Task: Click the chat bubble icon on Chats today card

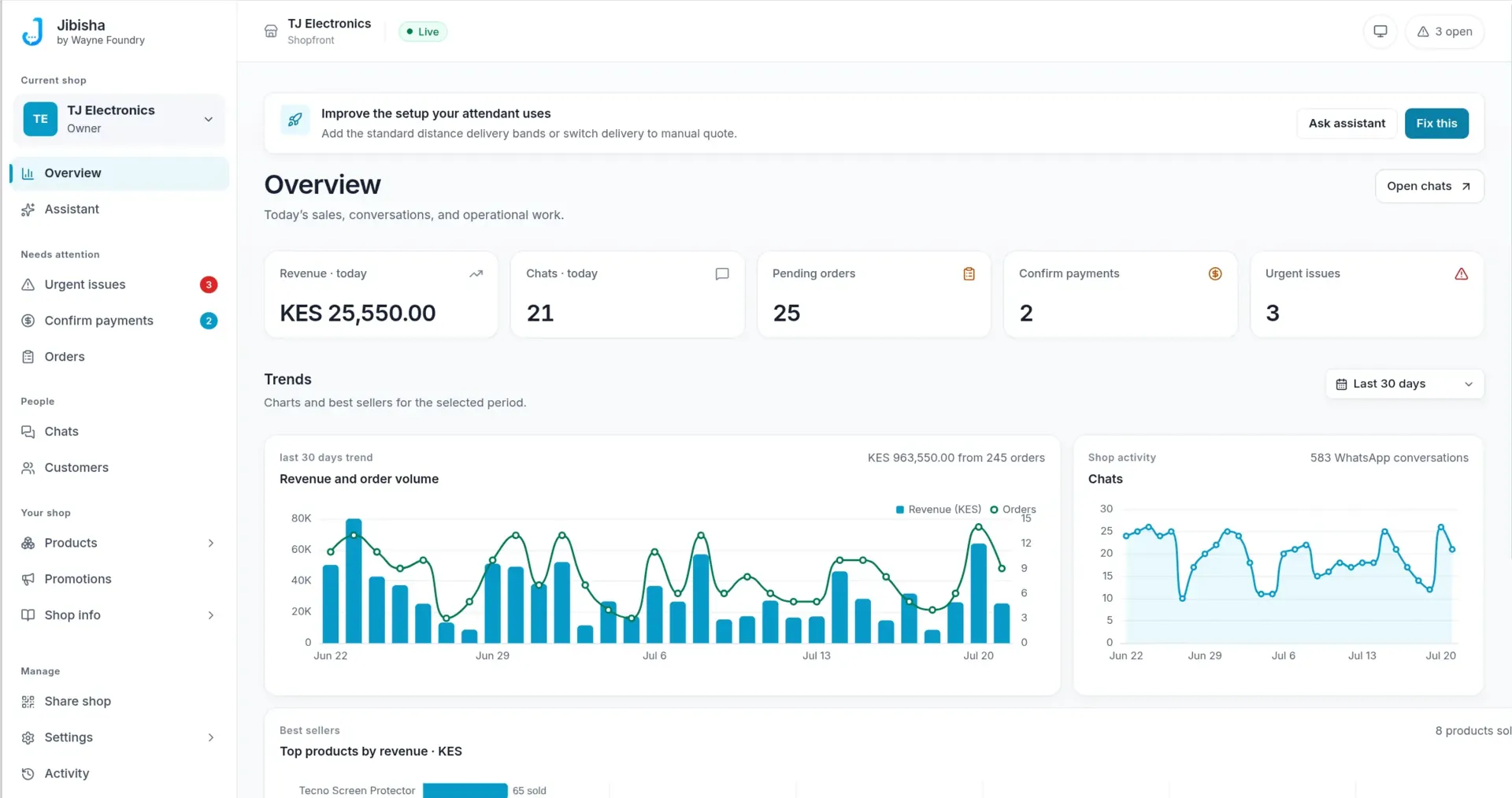Action: pos(722,273)
